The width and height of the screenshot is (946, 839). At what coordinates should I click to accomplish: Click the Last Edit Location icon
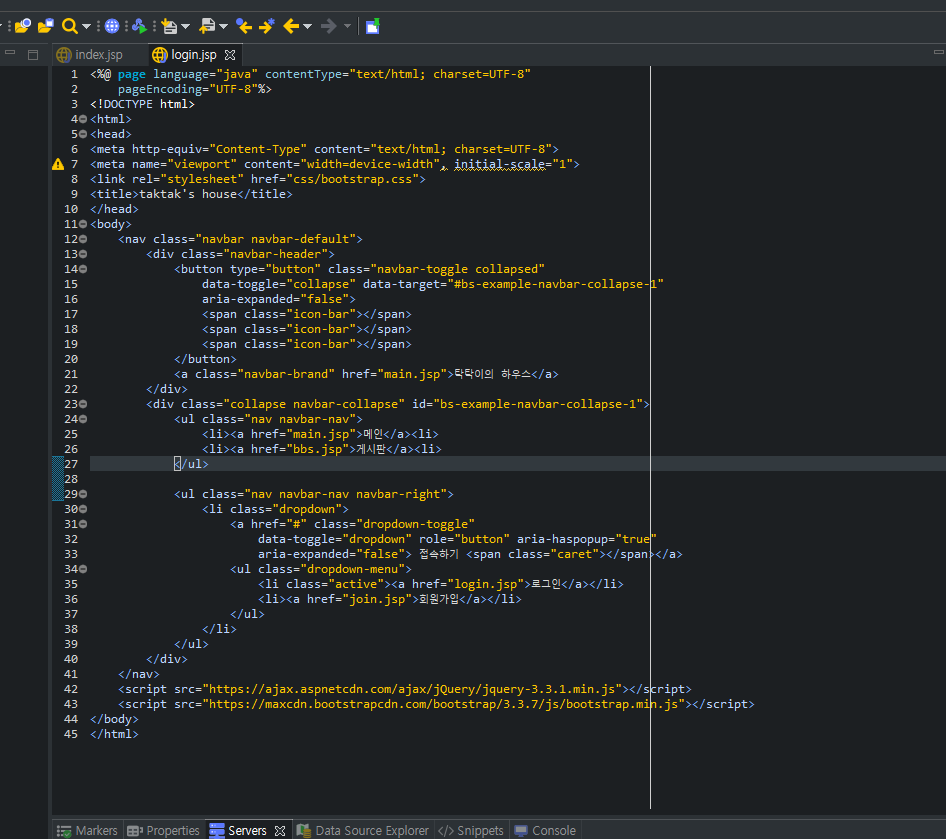[244, 26]
